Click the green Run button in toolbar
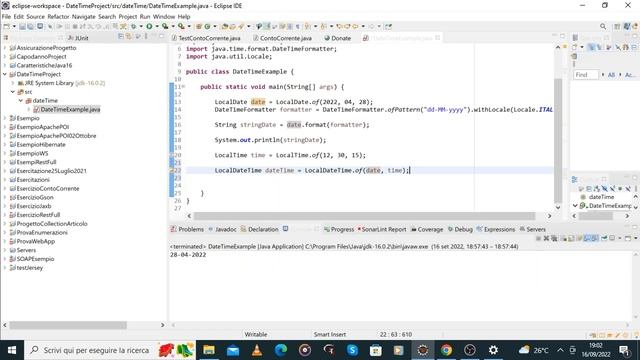The width and height of the screenshot is (640, 360). coord(149,27)
